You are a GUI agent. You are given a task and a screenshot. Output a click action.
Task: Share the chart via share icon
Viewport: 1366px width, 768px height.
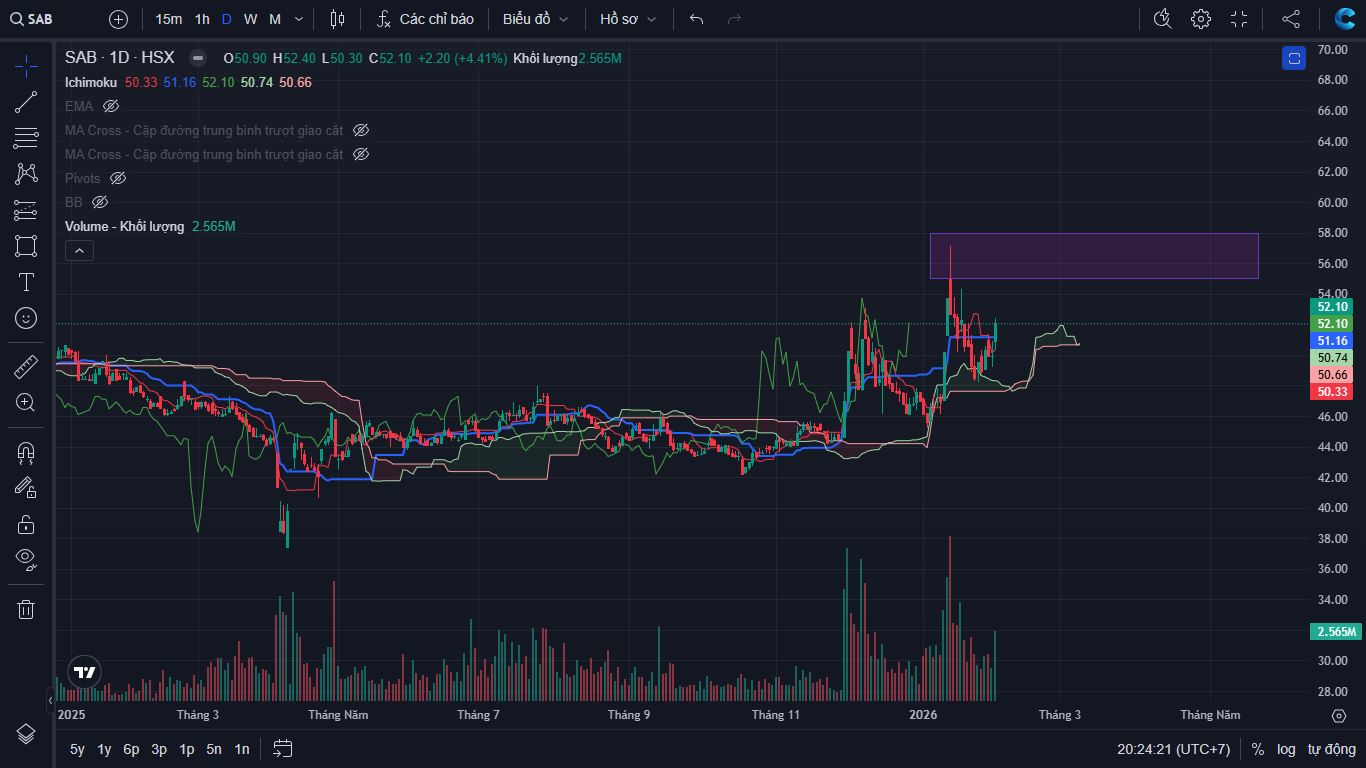[x=1291, y=19]
